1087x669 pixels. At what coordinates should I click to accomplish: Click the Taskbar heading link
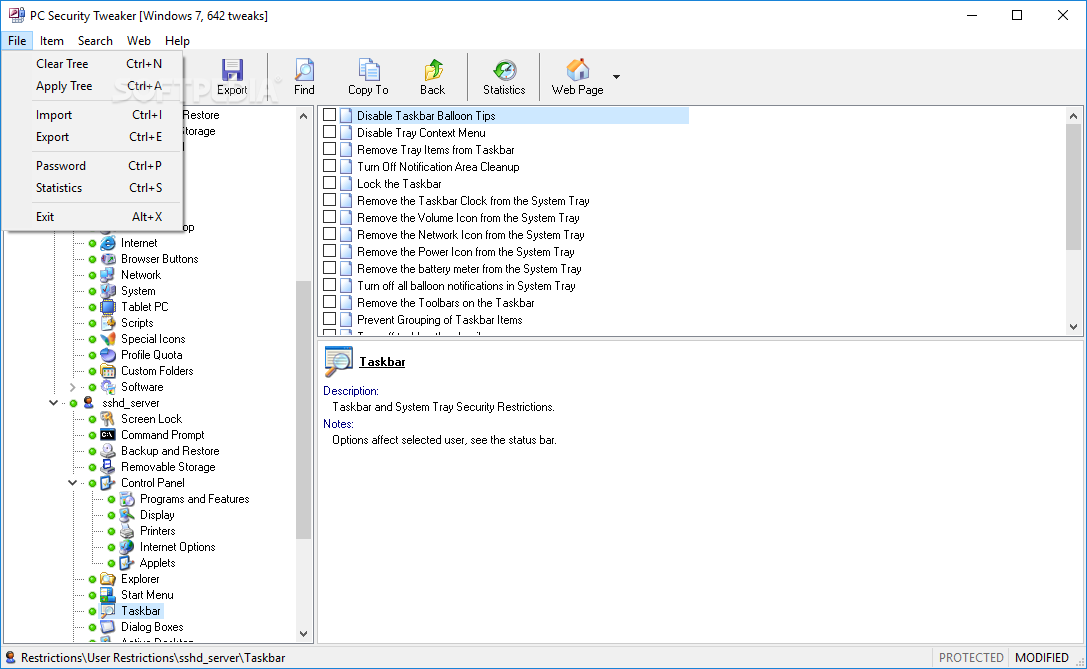382,362
